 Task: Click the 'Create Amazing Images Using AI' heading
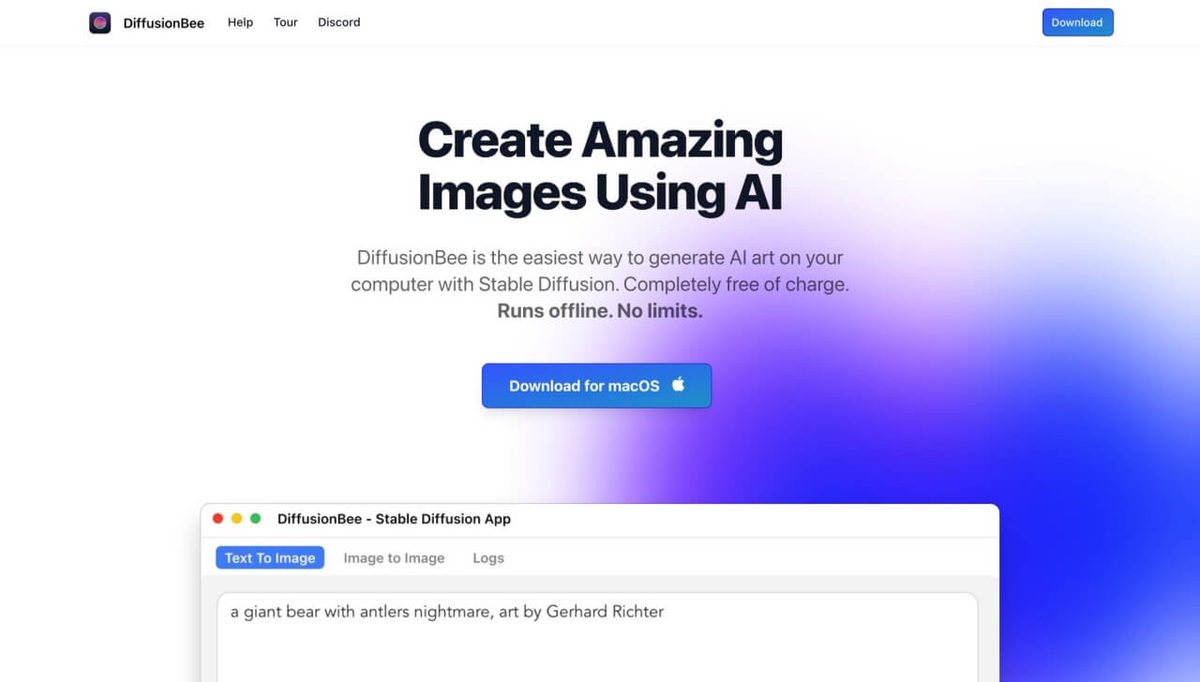coord(600,166)
